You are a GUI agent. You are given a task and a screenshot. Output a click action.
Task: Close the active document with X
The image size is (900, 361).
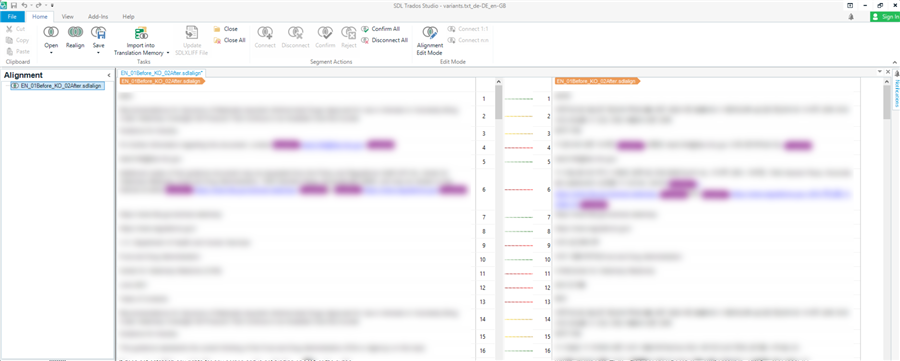point(887,72)
